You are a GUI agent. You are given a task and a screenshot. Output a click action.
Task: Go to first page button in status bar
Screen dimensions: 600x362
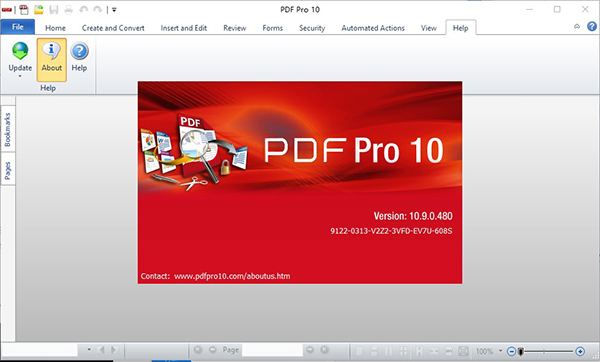[198, 350]
